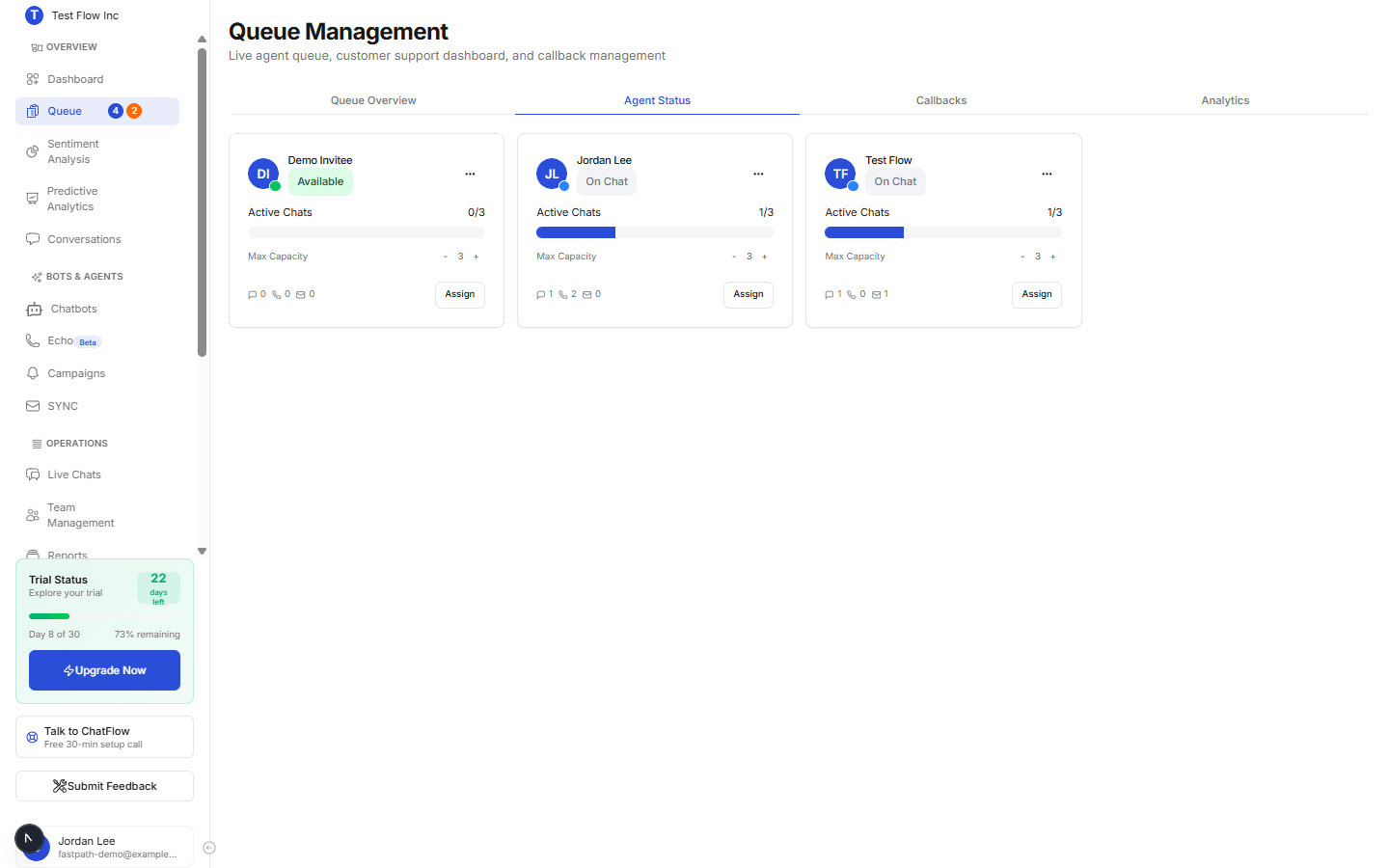This screenshot has width=1389, height=868.
Task: Click Test Flow's On Chat status badge
Action: click(x=895, y=181)
